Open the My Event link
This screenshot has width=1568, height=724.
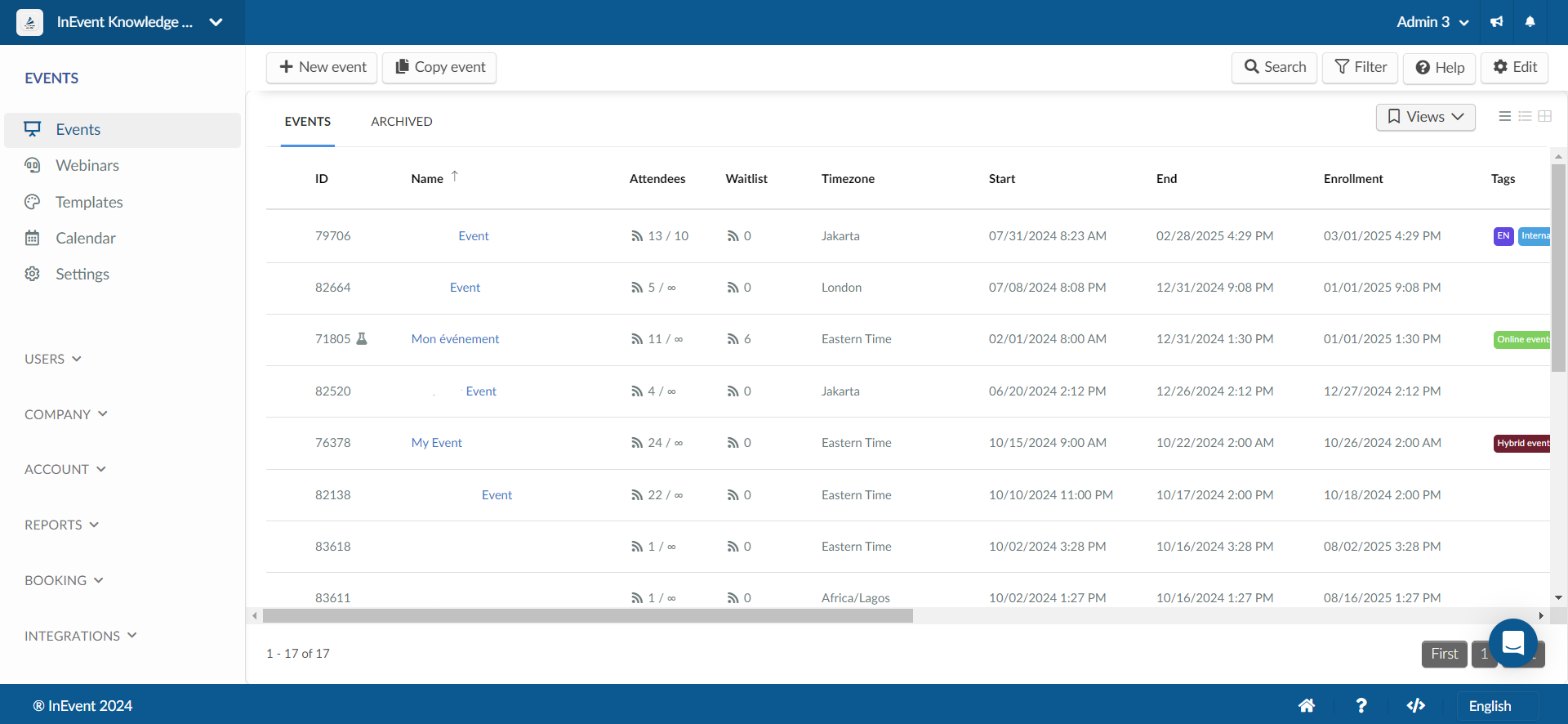click(437, 443)
